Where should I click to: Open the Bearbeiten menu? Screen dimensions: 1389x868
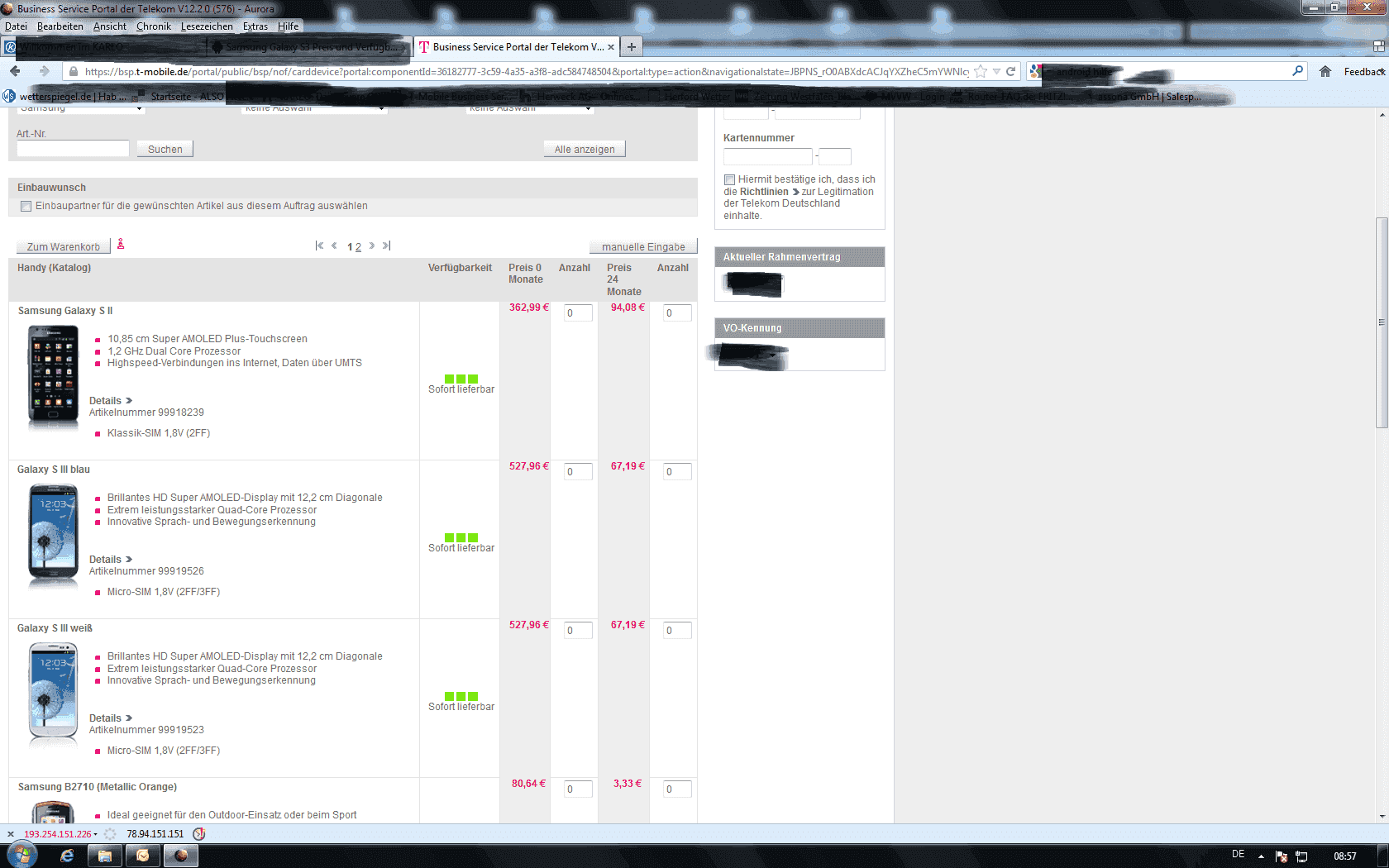pos(60,26)
